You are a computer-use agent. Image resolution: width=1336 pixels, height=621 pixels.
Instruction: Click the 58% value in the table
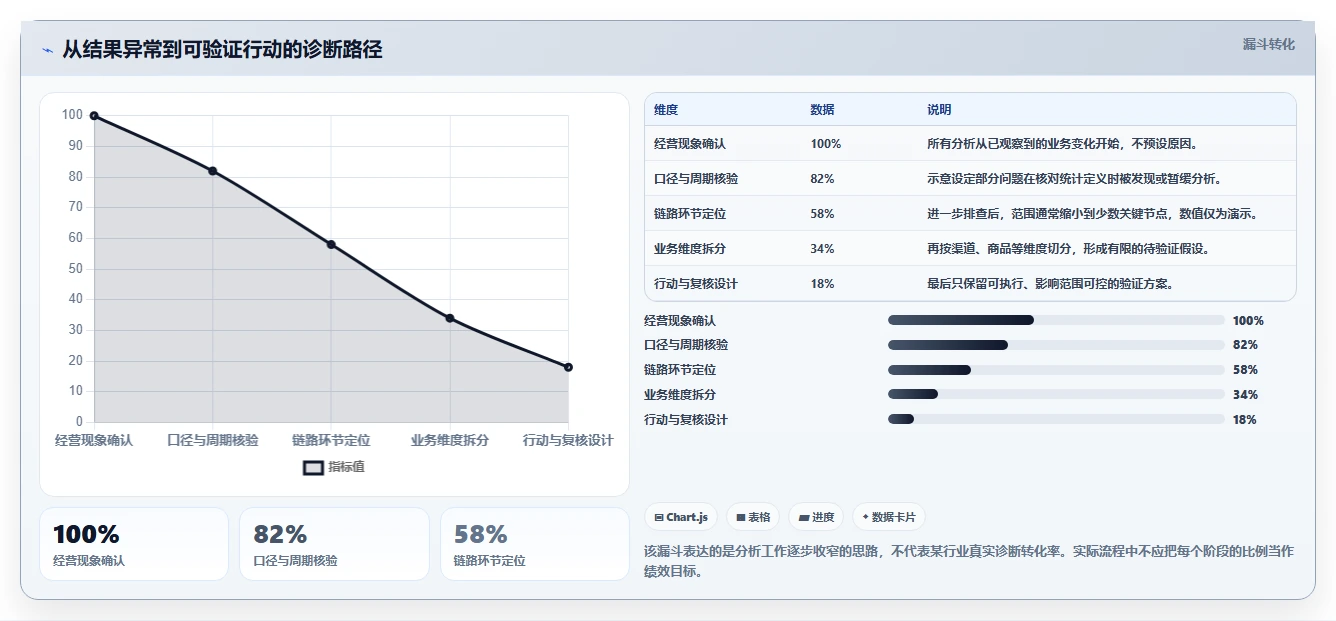pyautogui.click(x=822, y=214)
